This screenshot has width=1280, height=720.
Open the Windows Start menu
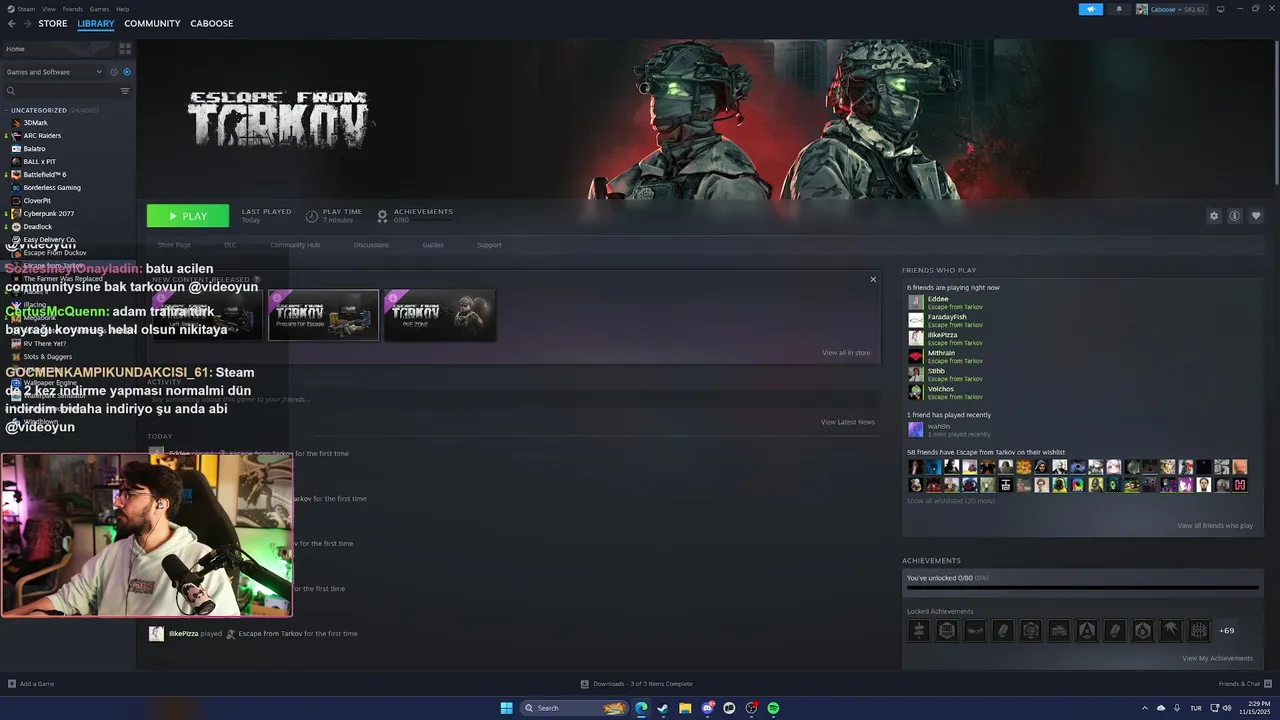tap(507, 708)
